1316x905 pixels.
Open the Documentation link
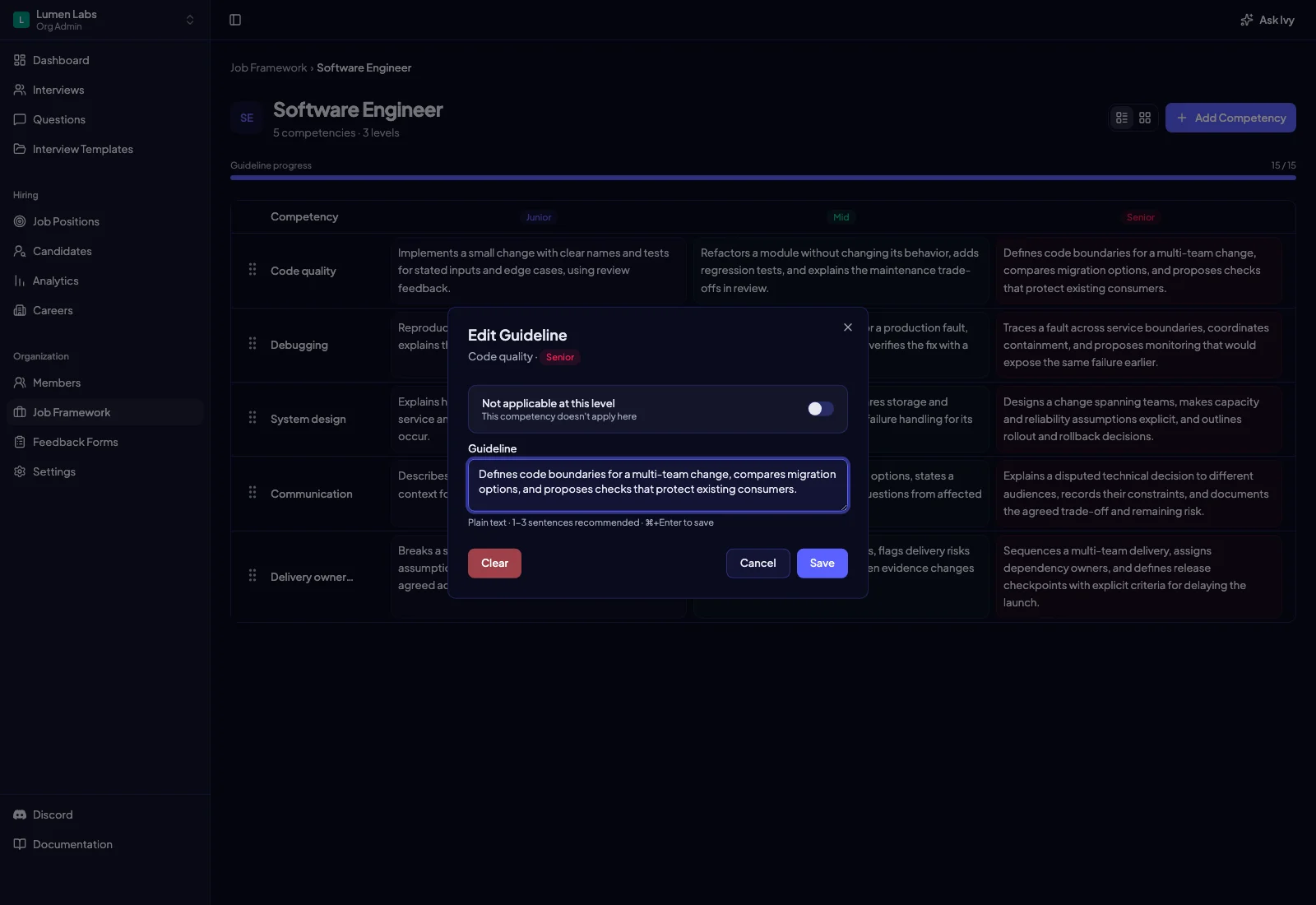105,844
